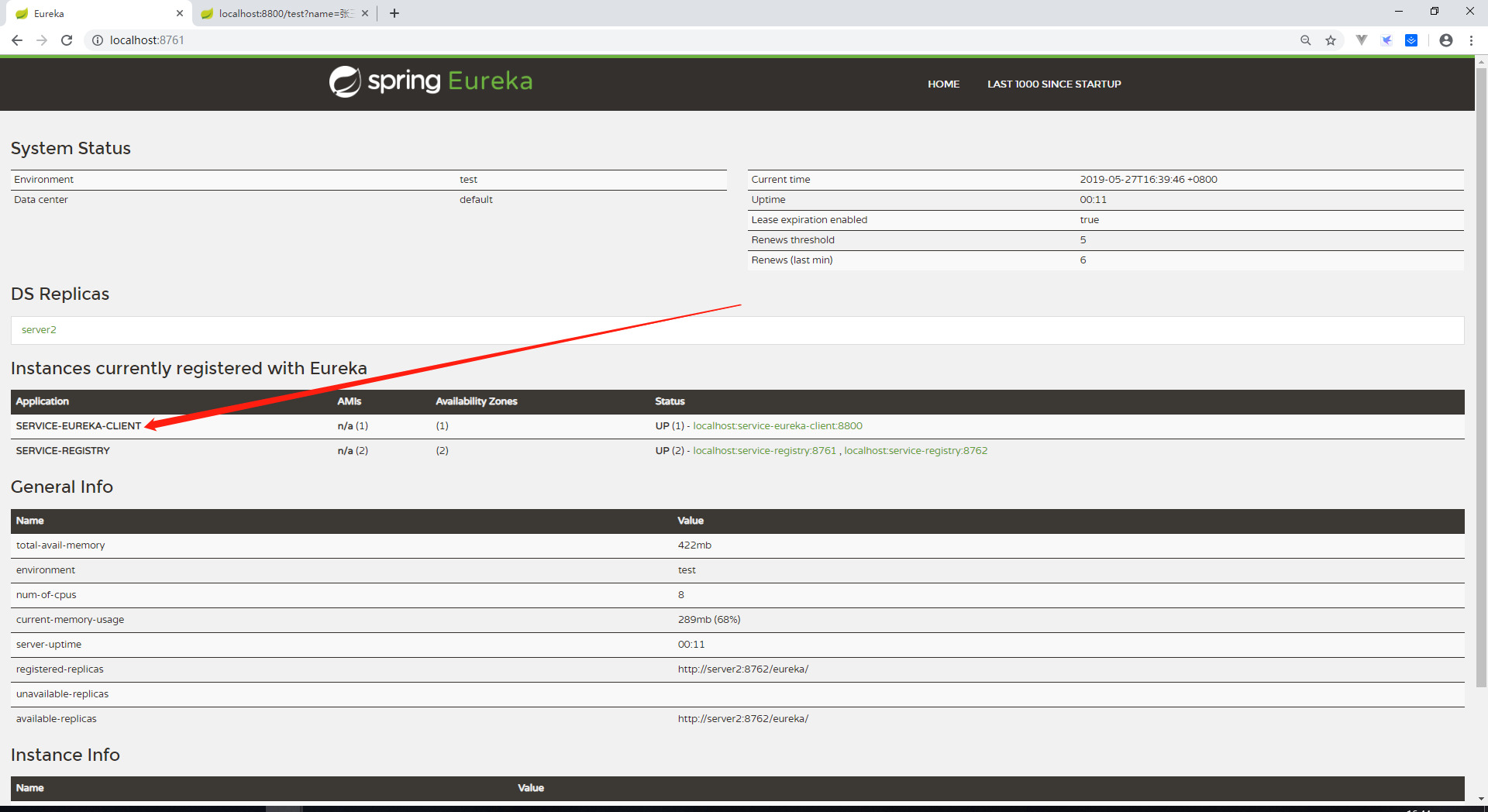Click the General Info heading
Viewport: 1488px width, 812px height.
pos(62,487)
